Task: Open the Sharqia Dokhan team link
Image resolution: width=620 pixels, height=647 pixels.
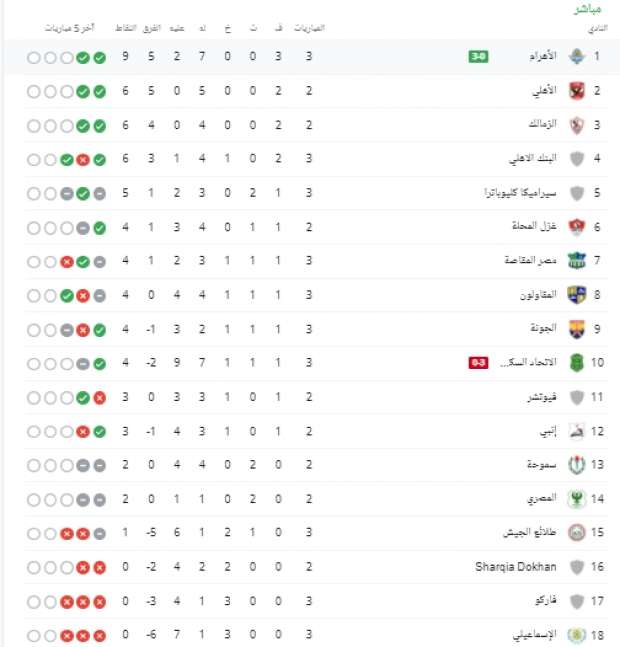Action: [x=515, y=567]
